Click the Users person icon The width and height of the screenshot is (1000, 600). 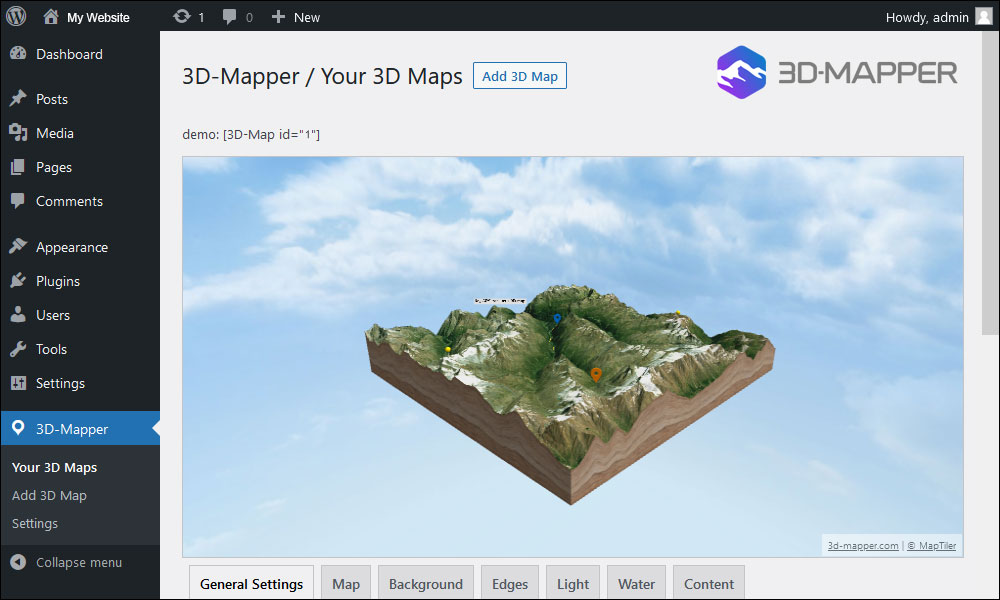pos(18,314)
